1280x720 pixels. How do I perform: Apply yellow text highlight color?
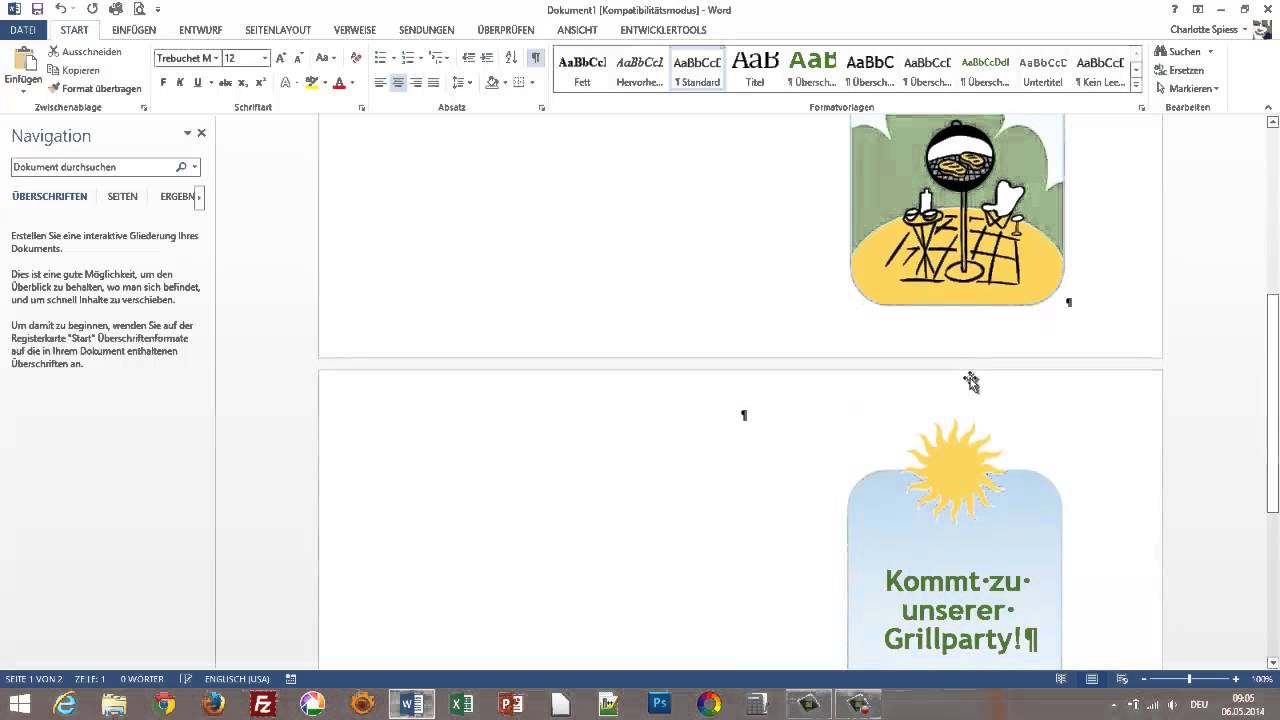[x=311, y=83]
